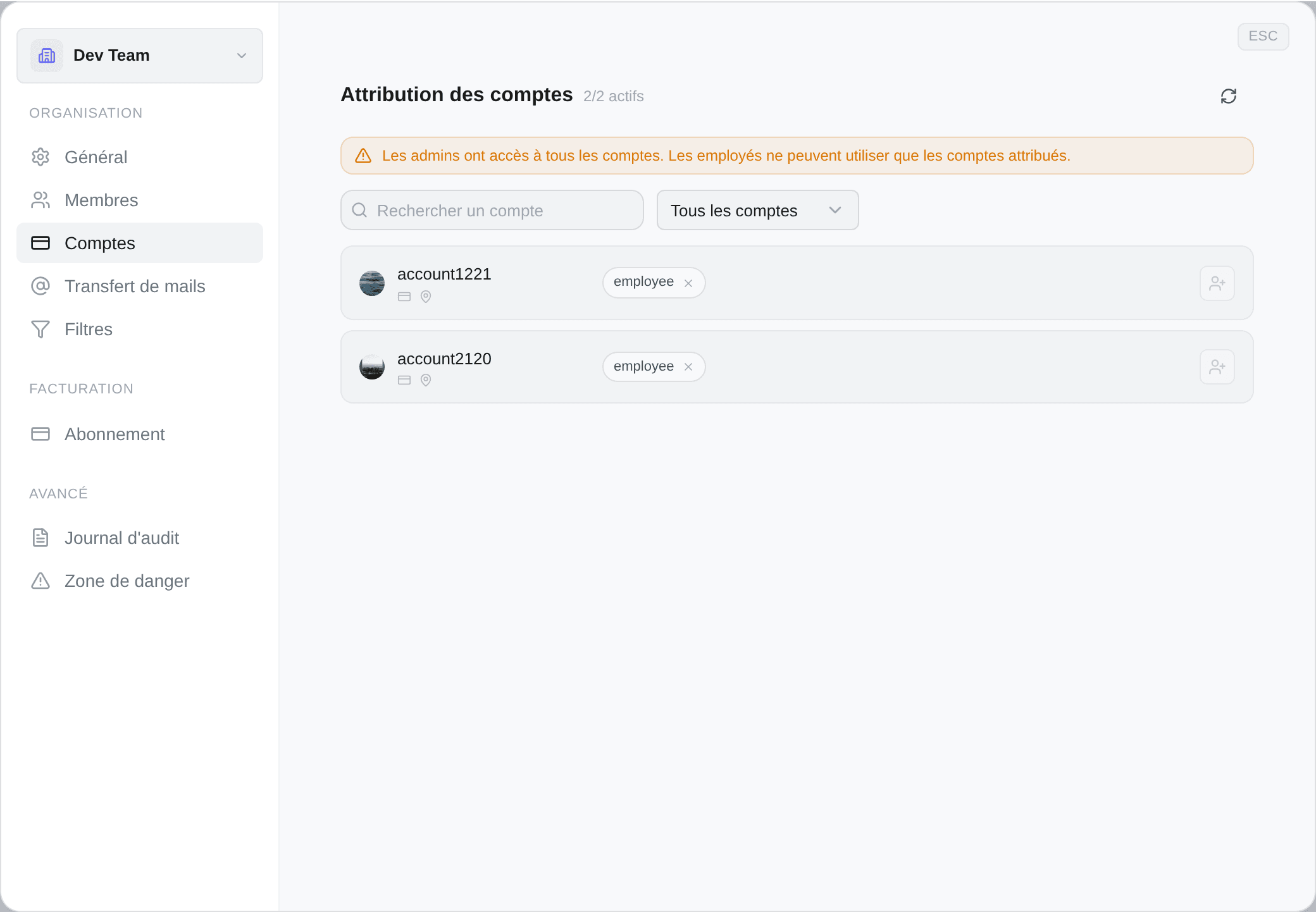Open the Filtres section
This screenshot has width=1316, height=912.
point(140,329)
